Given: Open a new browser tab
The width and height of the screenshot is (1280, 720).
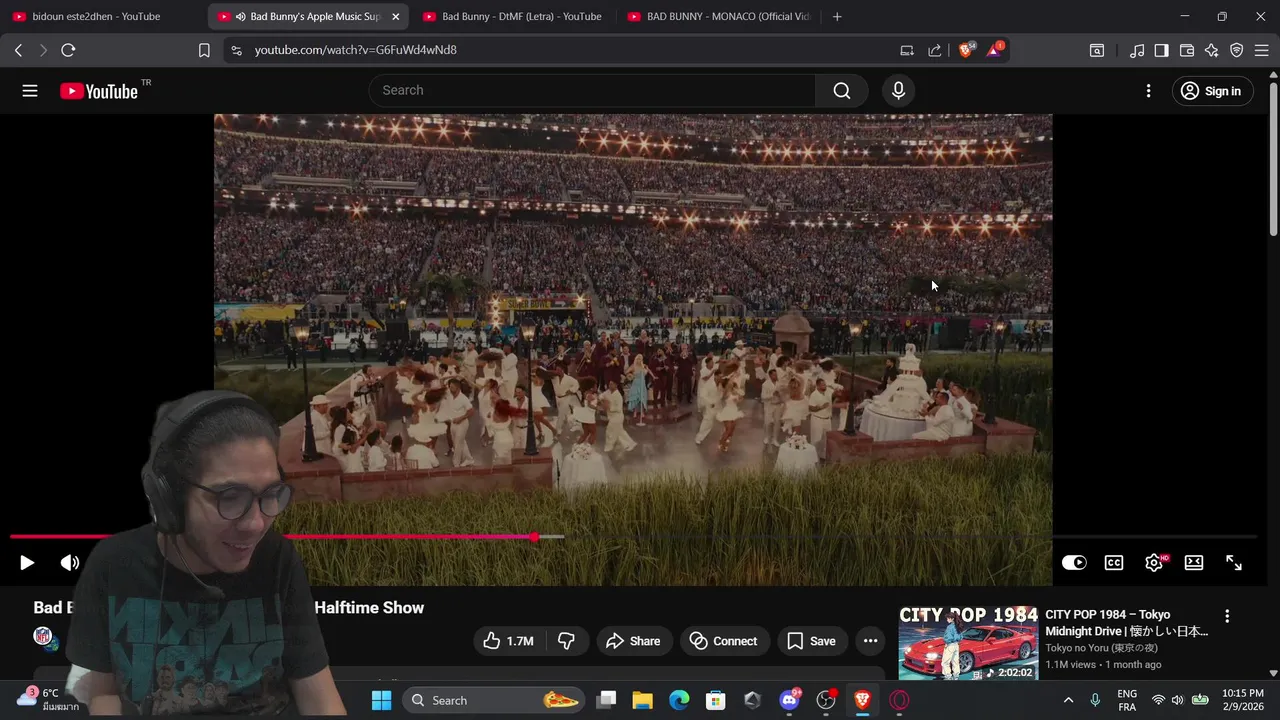Looking at the screenshot, I should [837, 16].
